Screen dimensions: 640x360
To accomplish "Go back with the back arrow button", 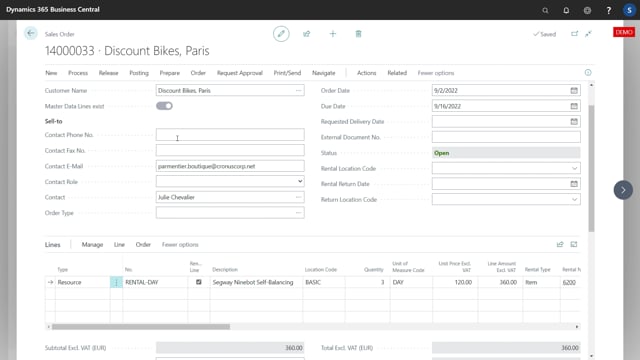I will tap(31, 33).
